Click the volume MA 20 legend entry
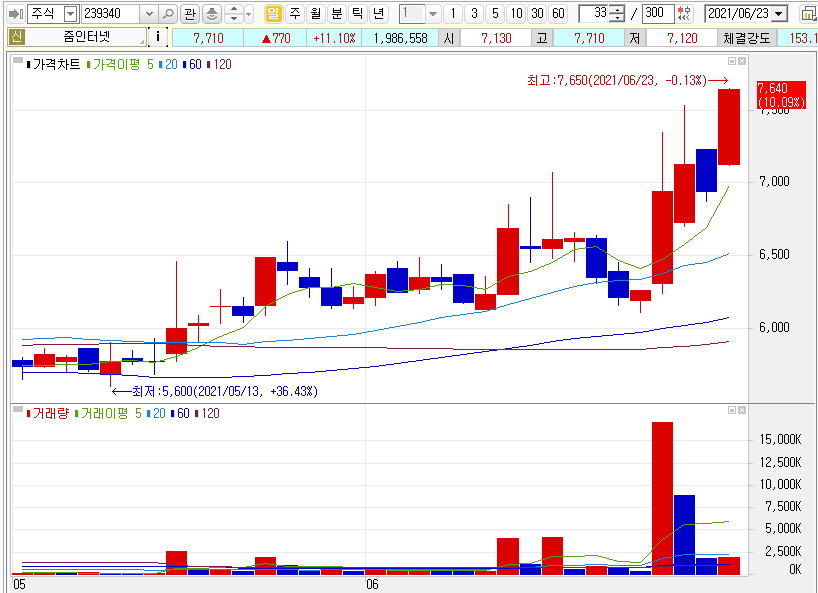This screenshot has width=818, height=593. pyautogui.click(x=156, y=414)
